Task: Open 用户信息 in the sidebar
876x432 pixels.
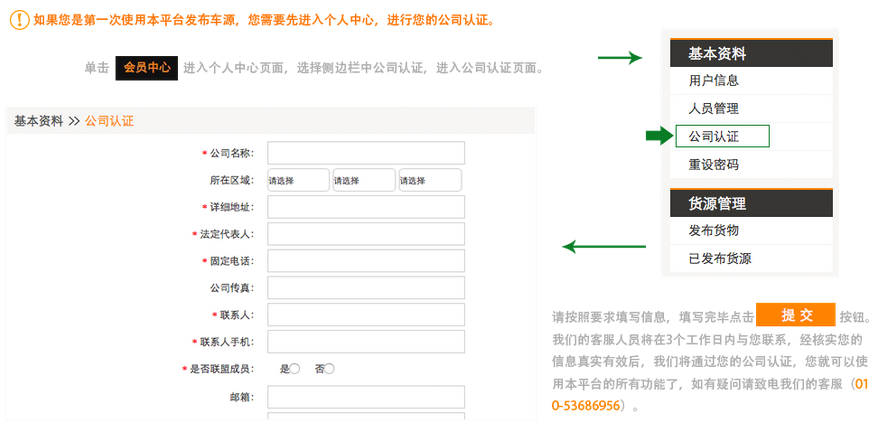Action: [714, 81]
